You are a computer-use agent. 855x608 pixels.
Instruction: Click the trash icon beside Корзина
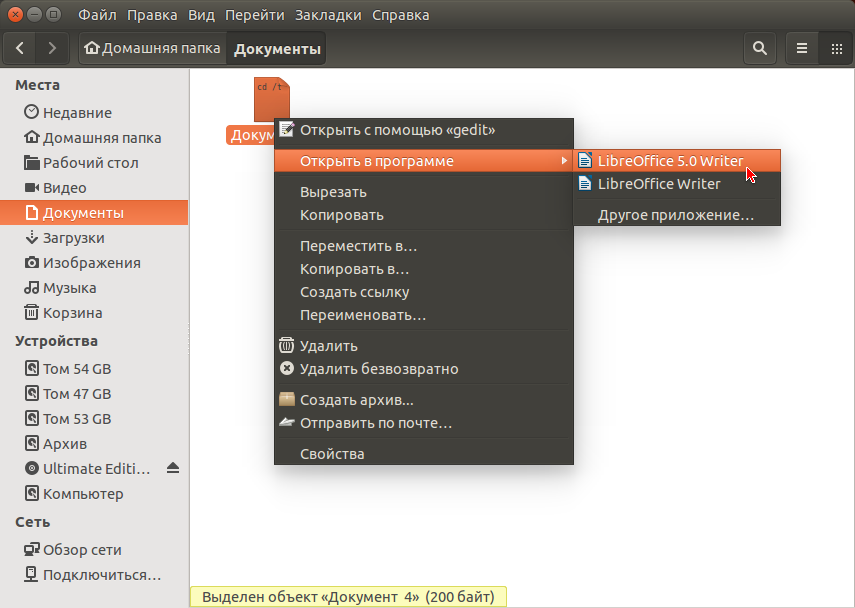(32, 312)
